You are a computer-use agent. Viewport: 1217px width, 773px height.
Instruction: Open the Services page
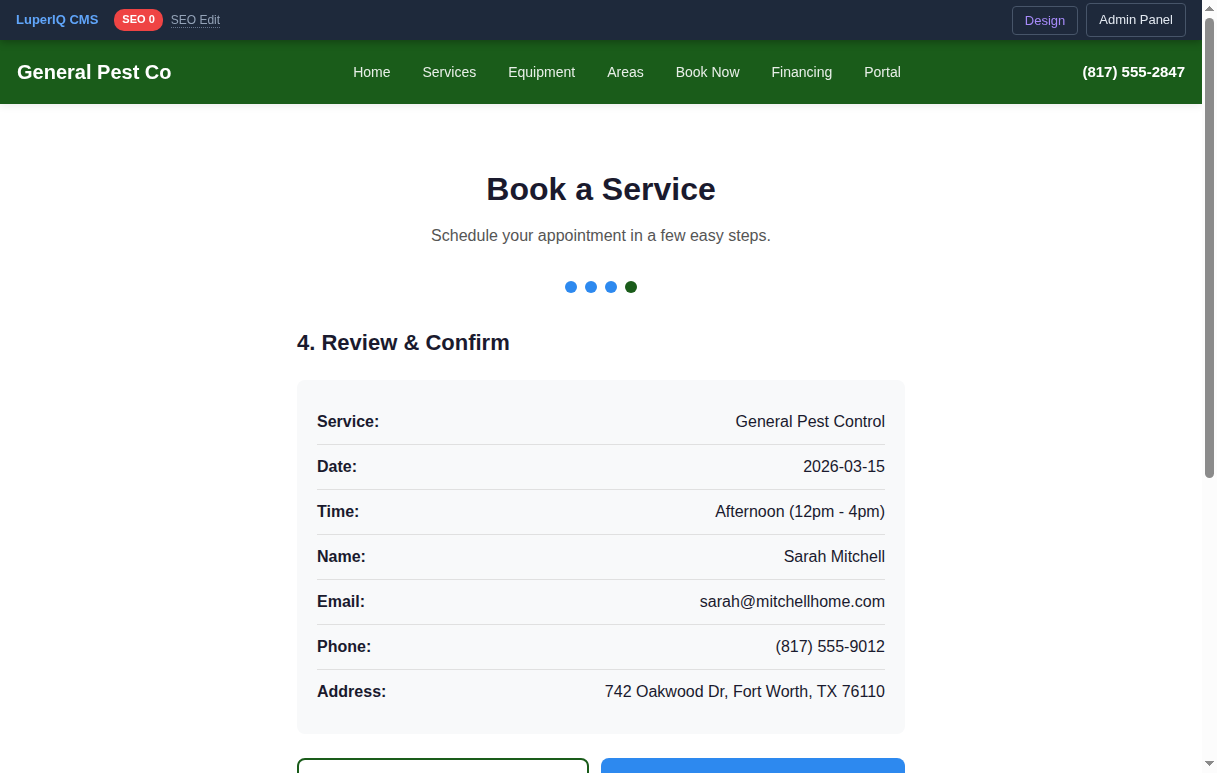pos(449,71)
